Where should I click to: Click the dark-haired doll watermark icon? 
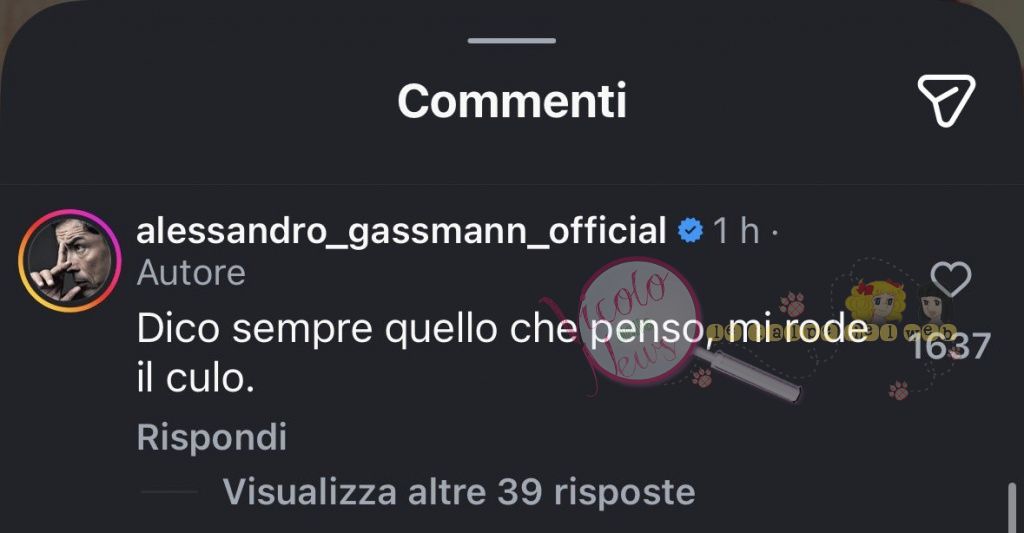pos(935,306)
